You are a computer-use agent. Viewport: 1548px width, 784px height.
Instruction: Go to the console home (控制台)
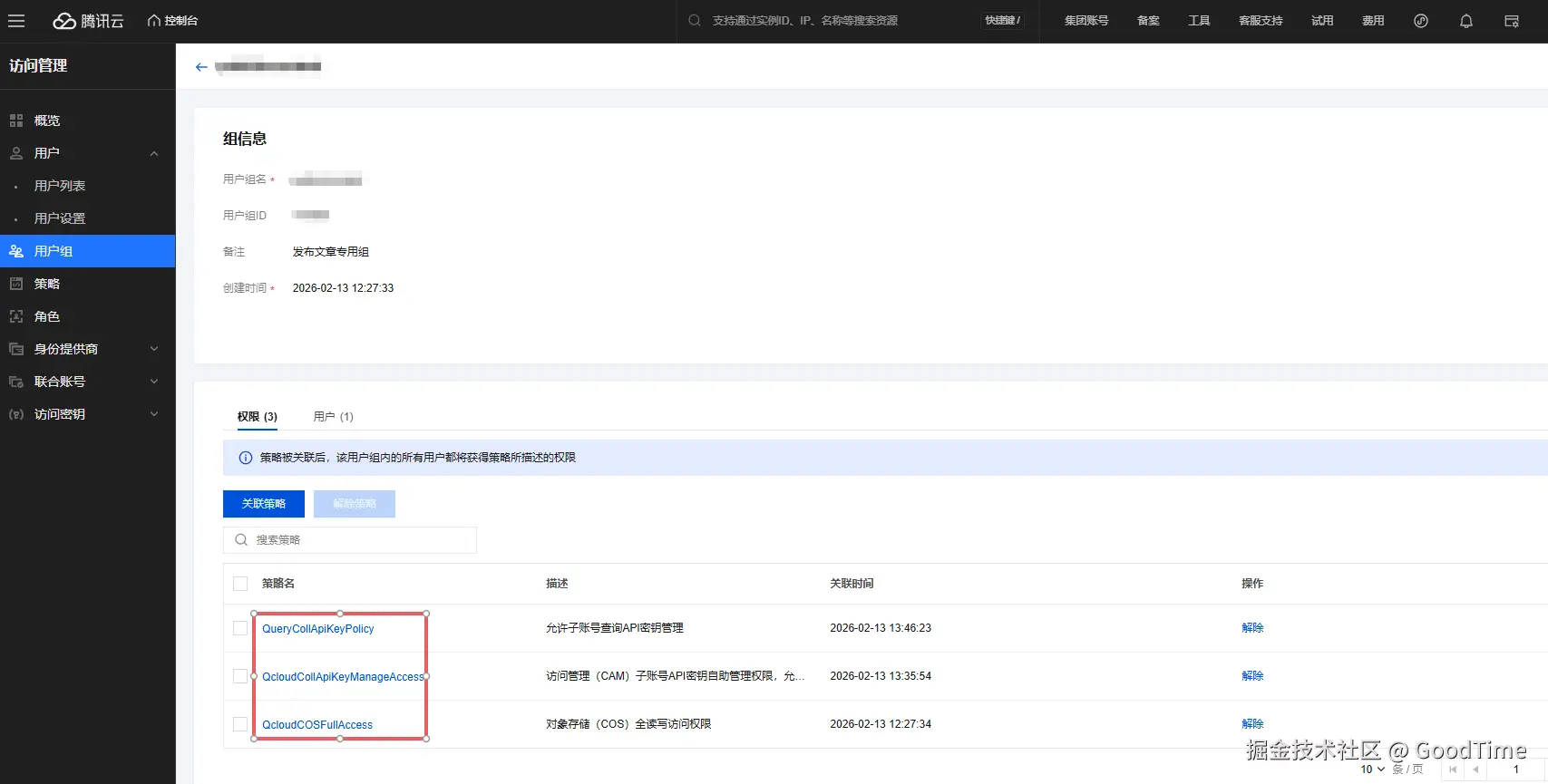pos(172,21)
